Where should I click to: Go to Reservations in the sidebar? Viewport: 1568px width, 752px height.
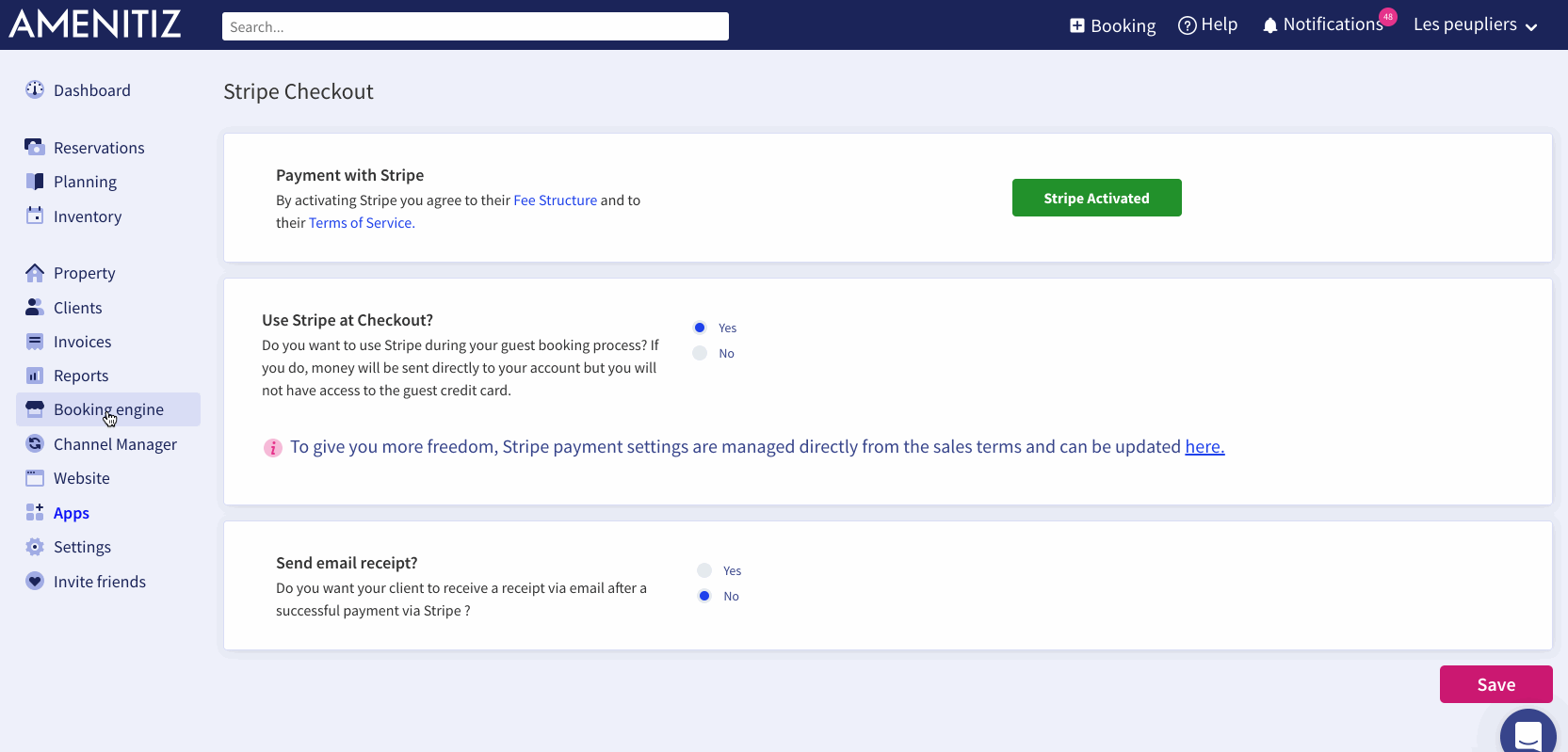click(99, 148)
